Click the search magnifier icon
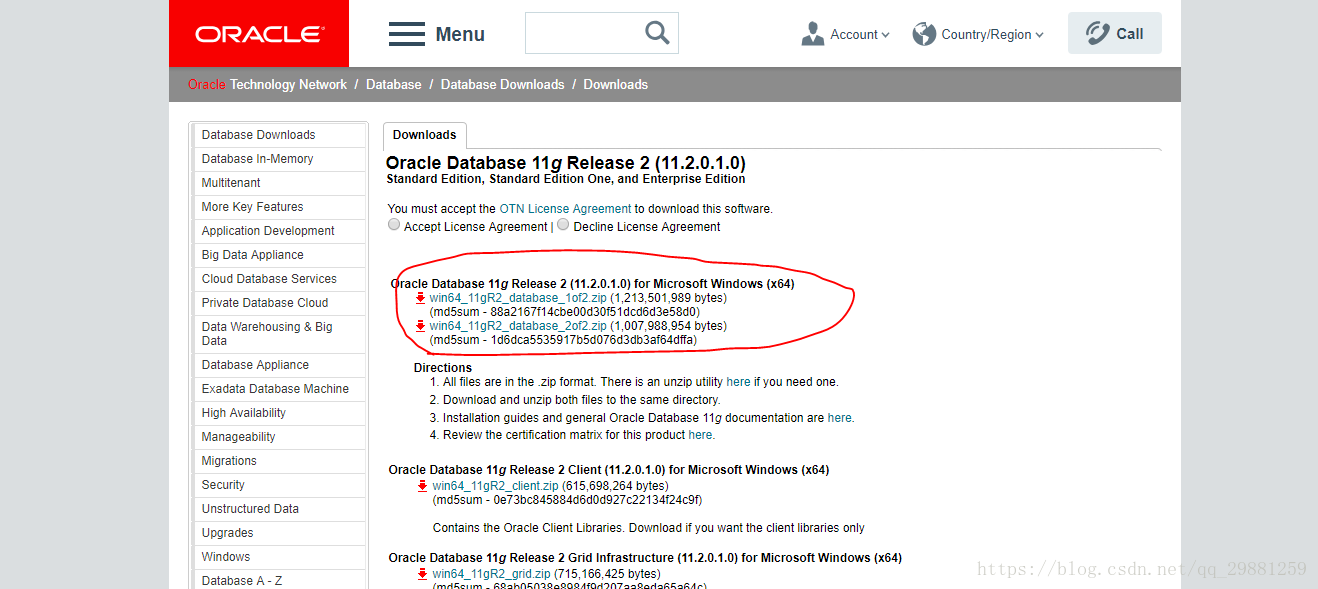1318x589 pixels. [657, 33]
